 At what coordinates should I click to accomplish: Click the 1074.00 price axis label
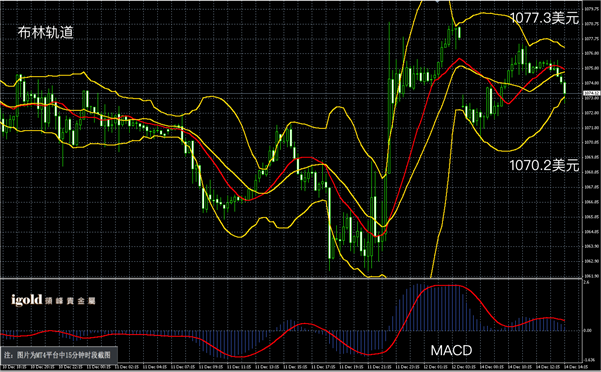591,83
